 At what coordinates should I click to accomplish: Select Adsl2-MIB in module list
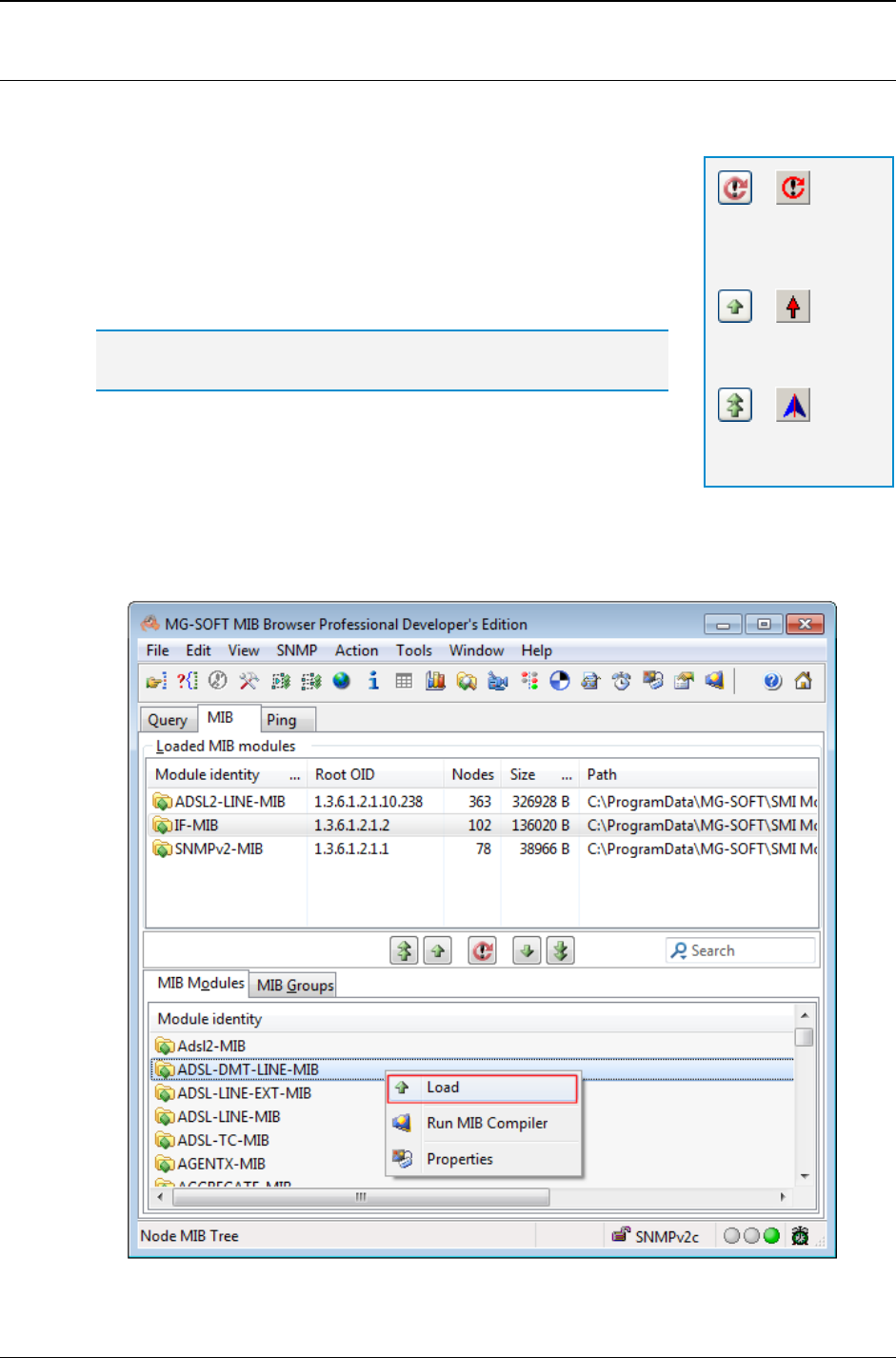[x=210, y=1046]
